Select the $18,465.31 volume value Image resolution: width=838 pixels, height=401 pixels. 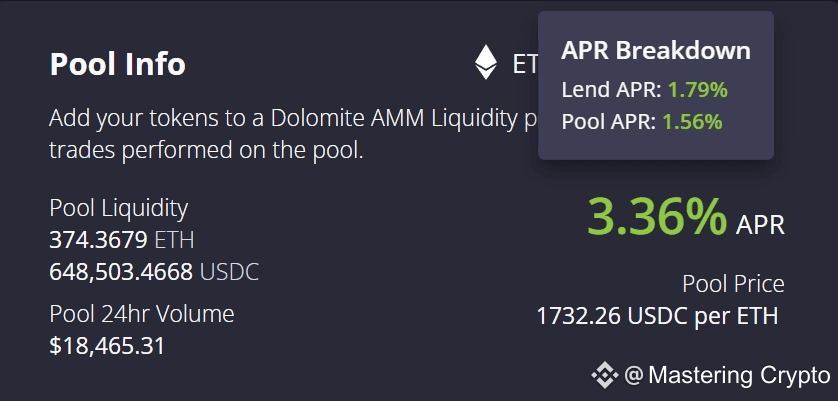click(107, 346)
